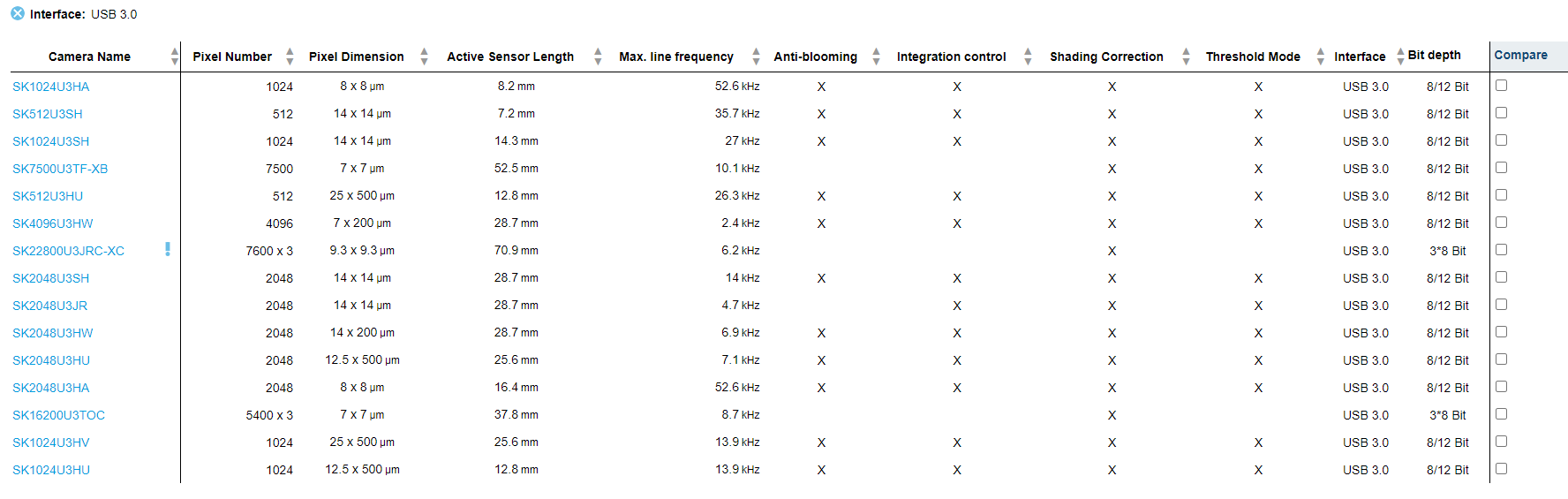Click the Integration control sort arrows

pos(1028,57)
